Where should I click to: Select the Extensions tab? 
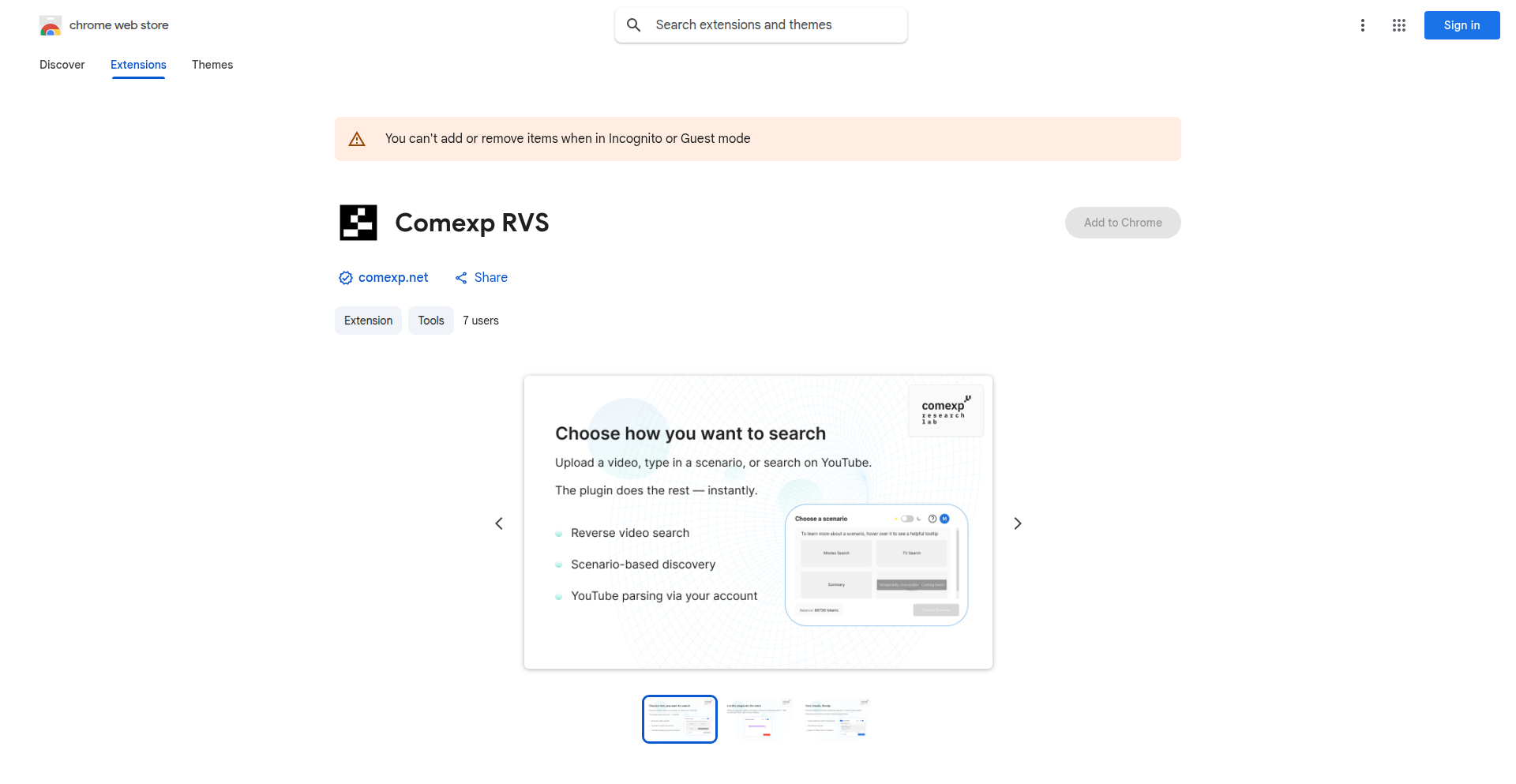(x=138, y=65)
